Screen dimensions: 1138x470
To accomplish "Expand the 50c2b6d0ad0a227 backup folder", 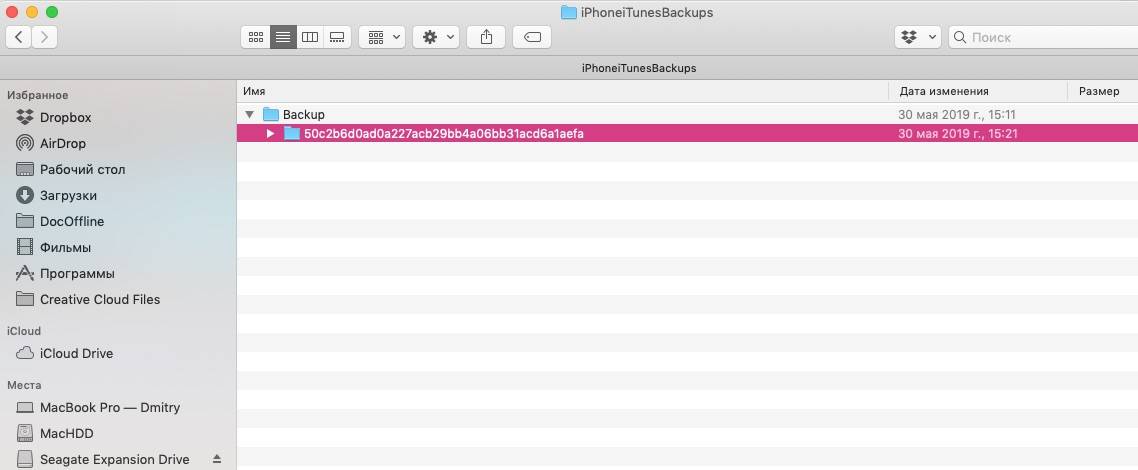I will (x=270, y=133).
